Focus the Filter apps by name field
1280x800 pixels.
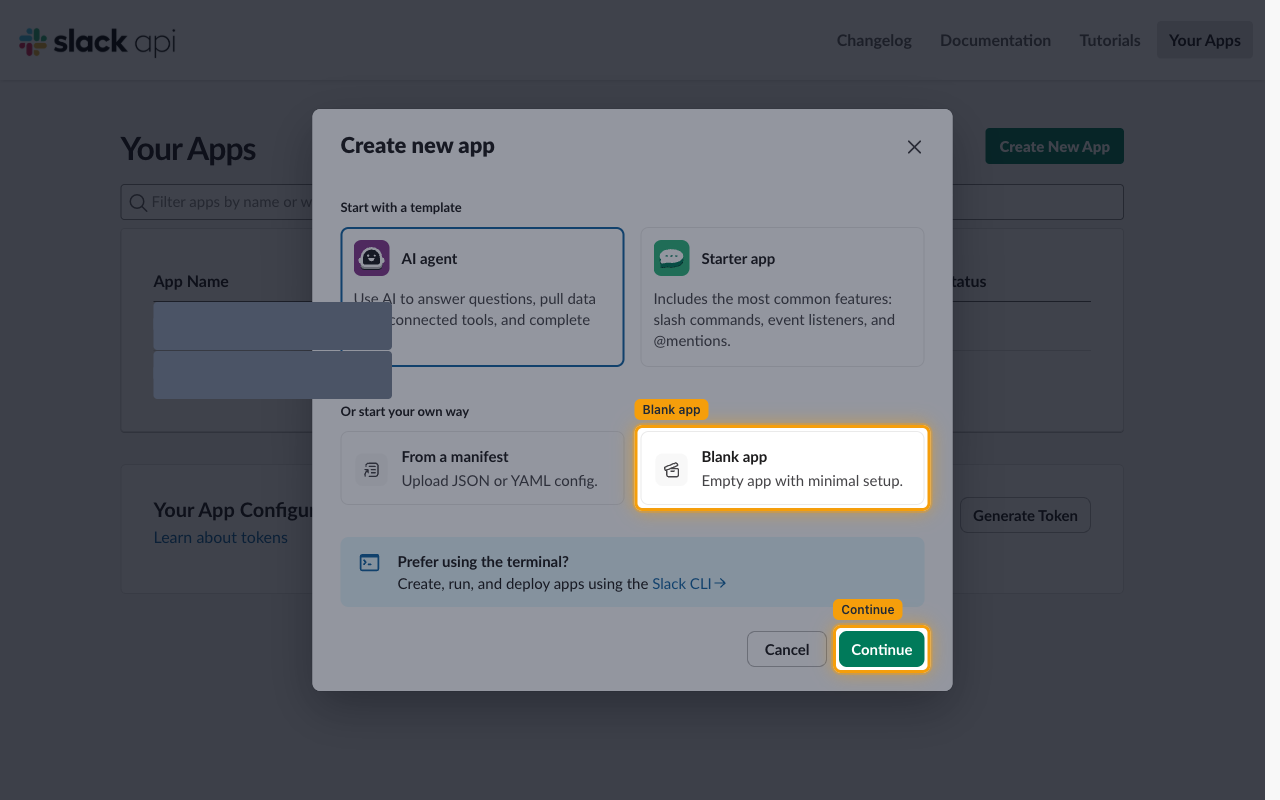point(622,202)
